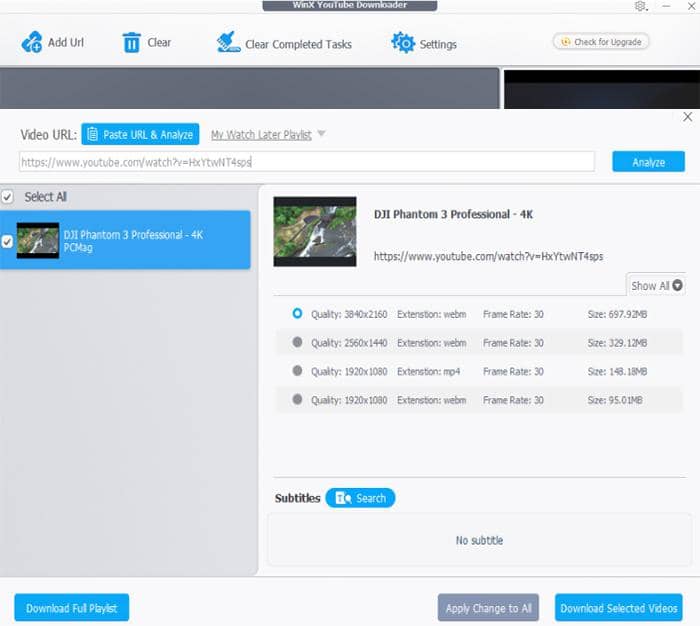Screen dimensions: 700x626
Task: Click the Clear Completed Tasks broom icon
Action: coord(228,42)
